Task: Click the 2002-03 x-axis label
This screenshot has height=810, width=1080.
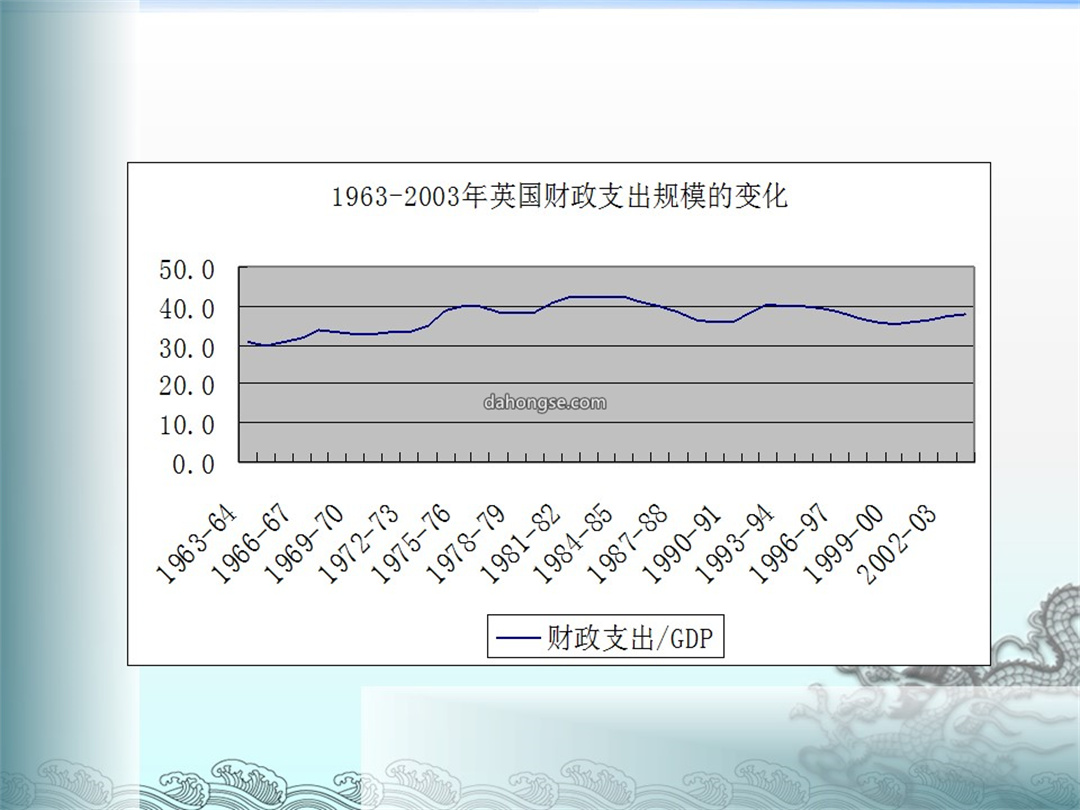Action: pyautogui.click(x=898, y=544)
